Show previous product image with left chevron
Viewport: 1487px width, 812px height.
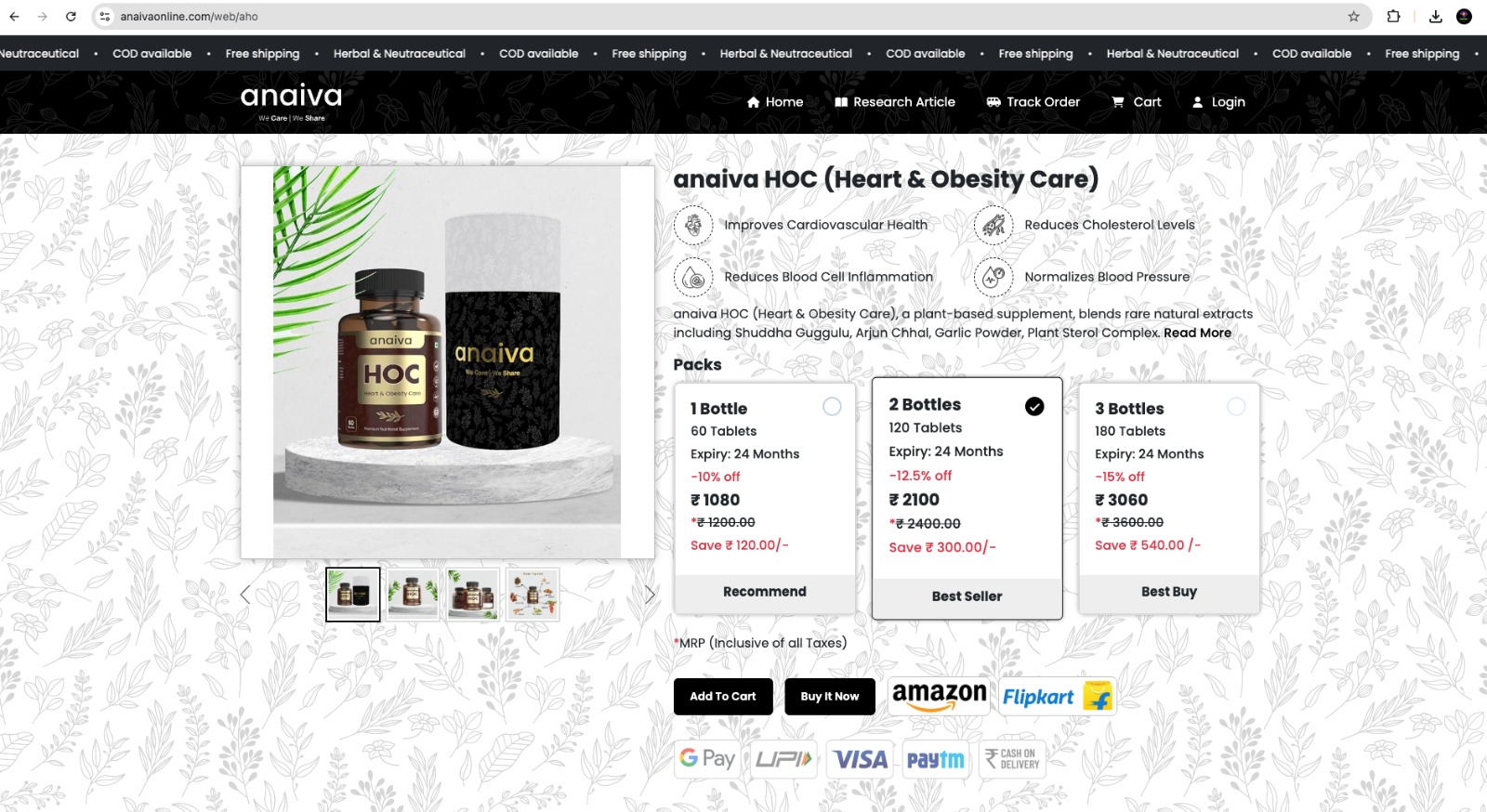[245, 595]
